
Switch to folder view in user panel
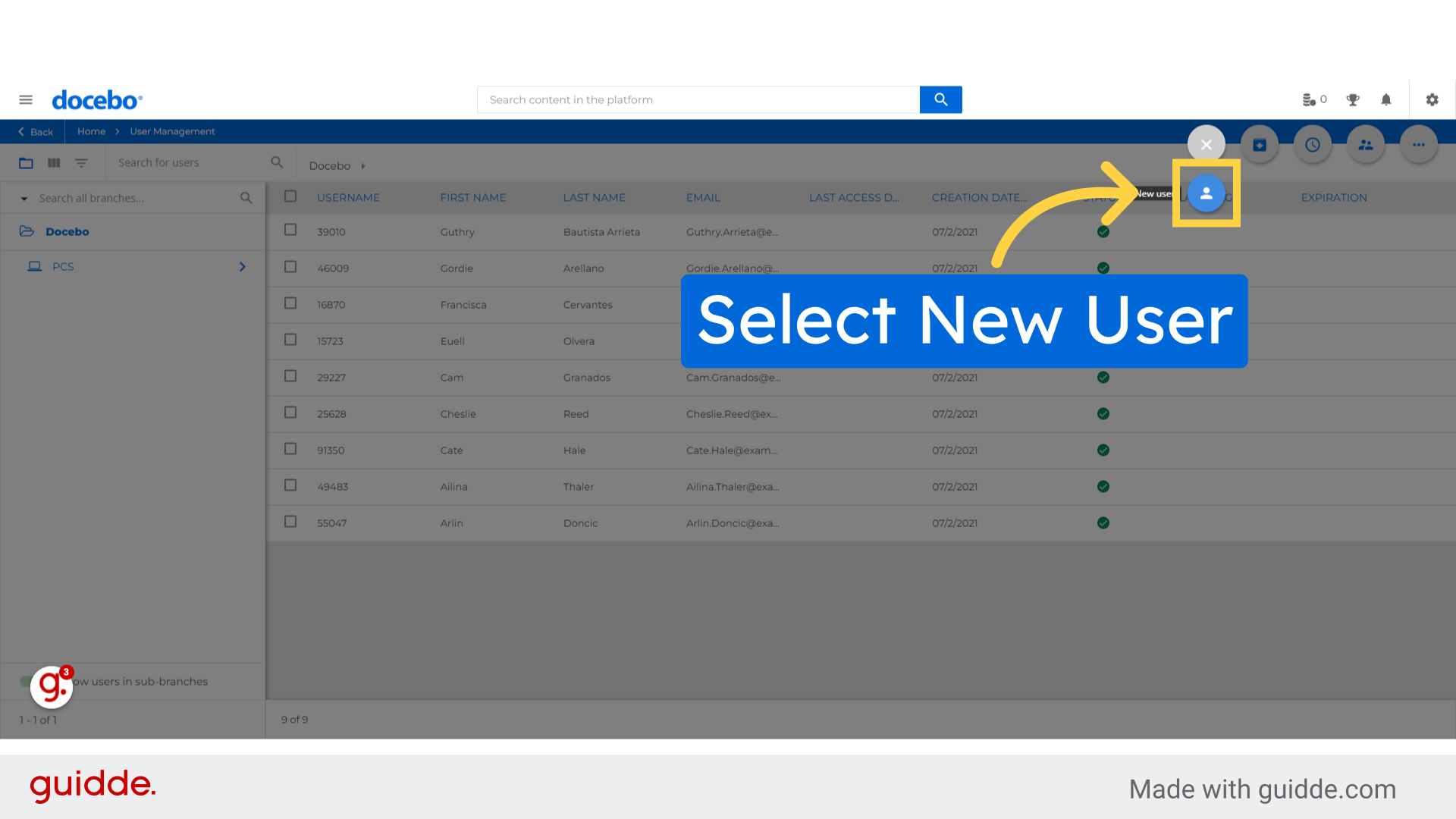(x=25, y=163)
